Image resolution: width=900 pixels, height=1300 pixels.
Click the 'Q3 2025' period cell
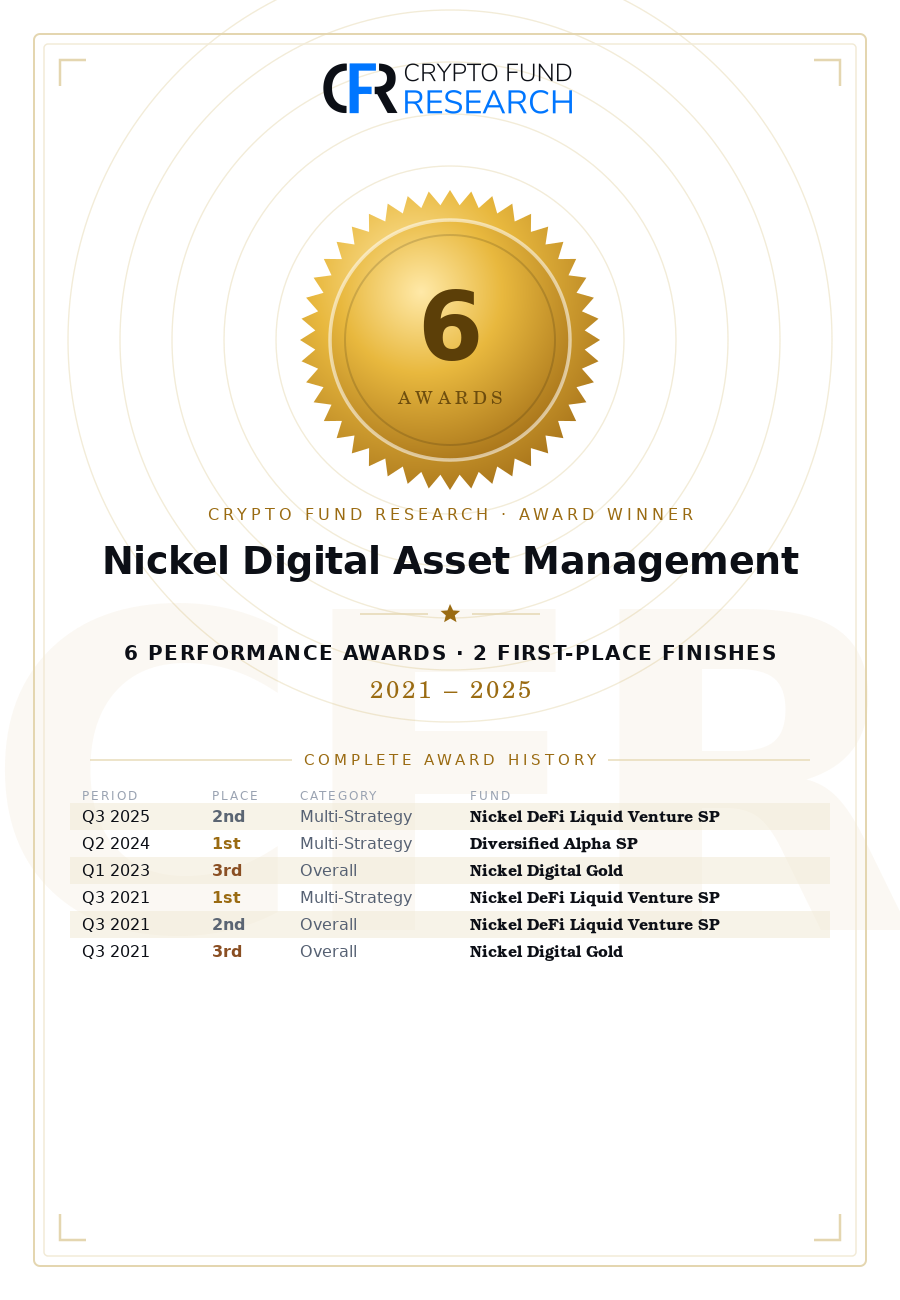[116, 817]
